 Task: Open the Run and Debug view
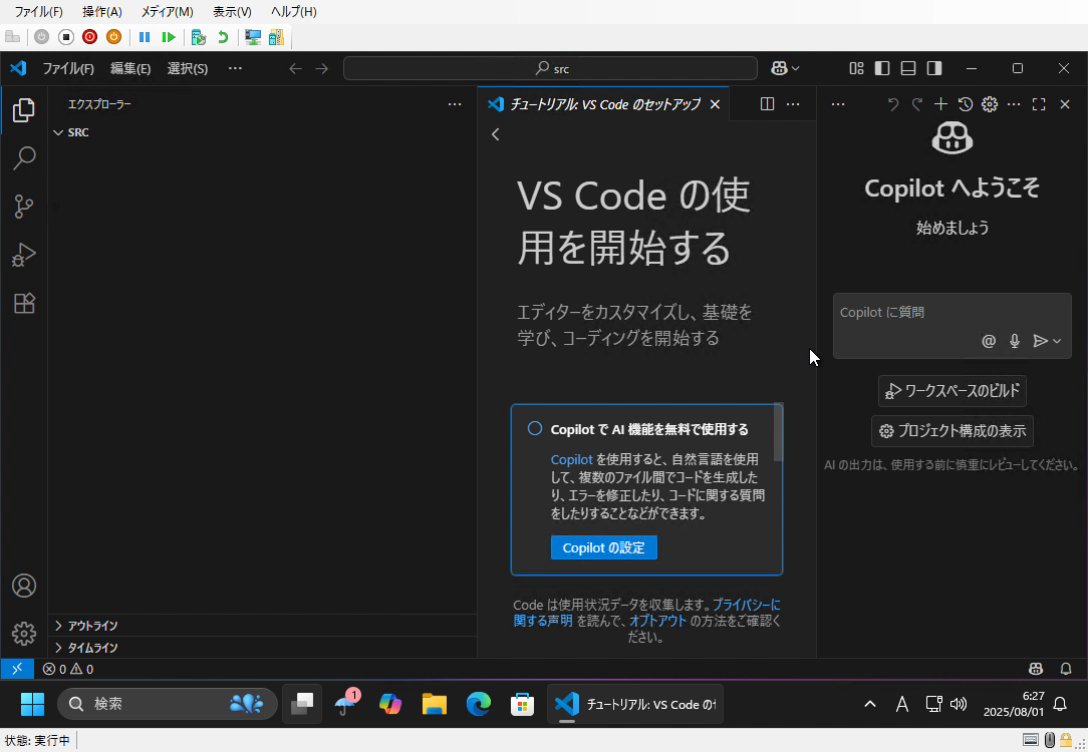24,255
